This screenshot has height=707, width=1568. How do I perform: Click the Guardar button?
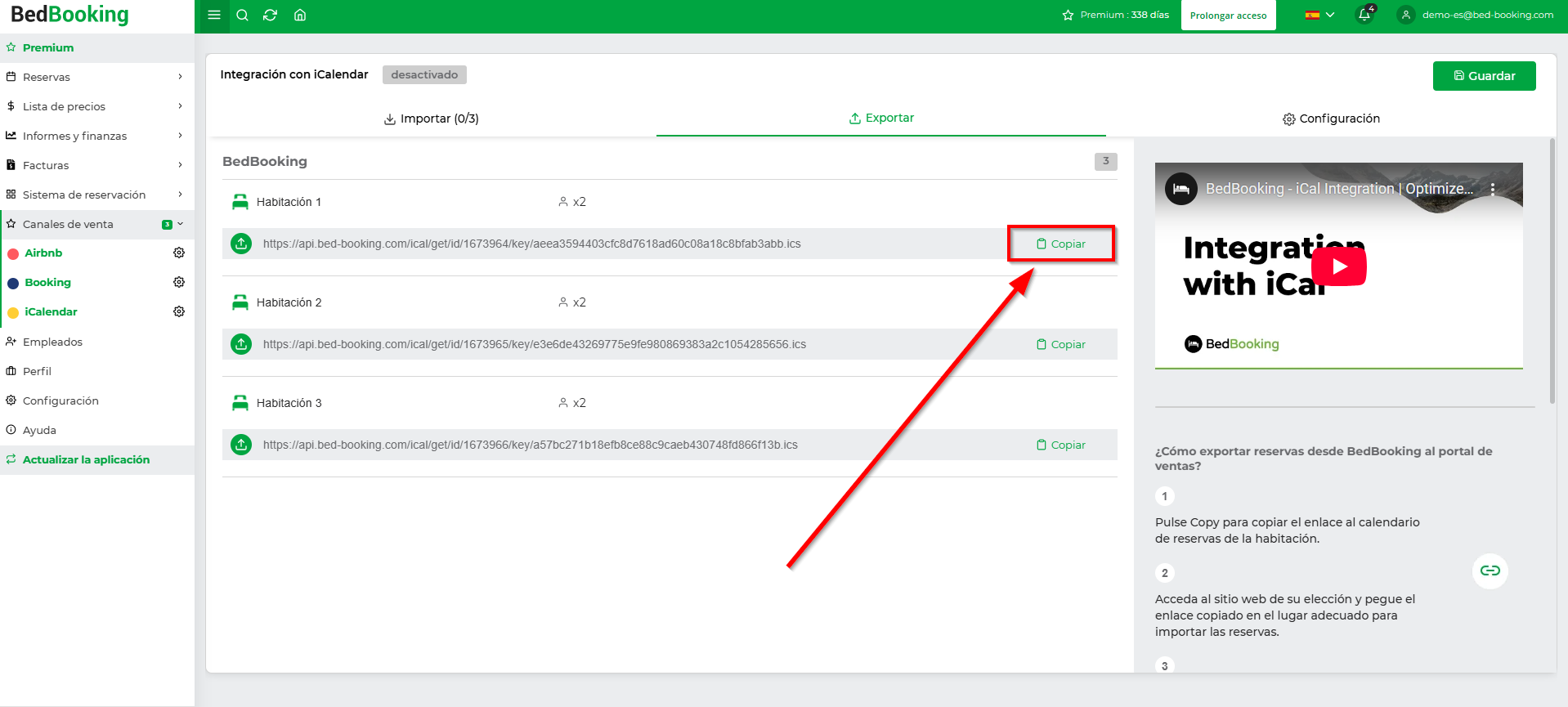(x=1484, y=76)
